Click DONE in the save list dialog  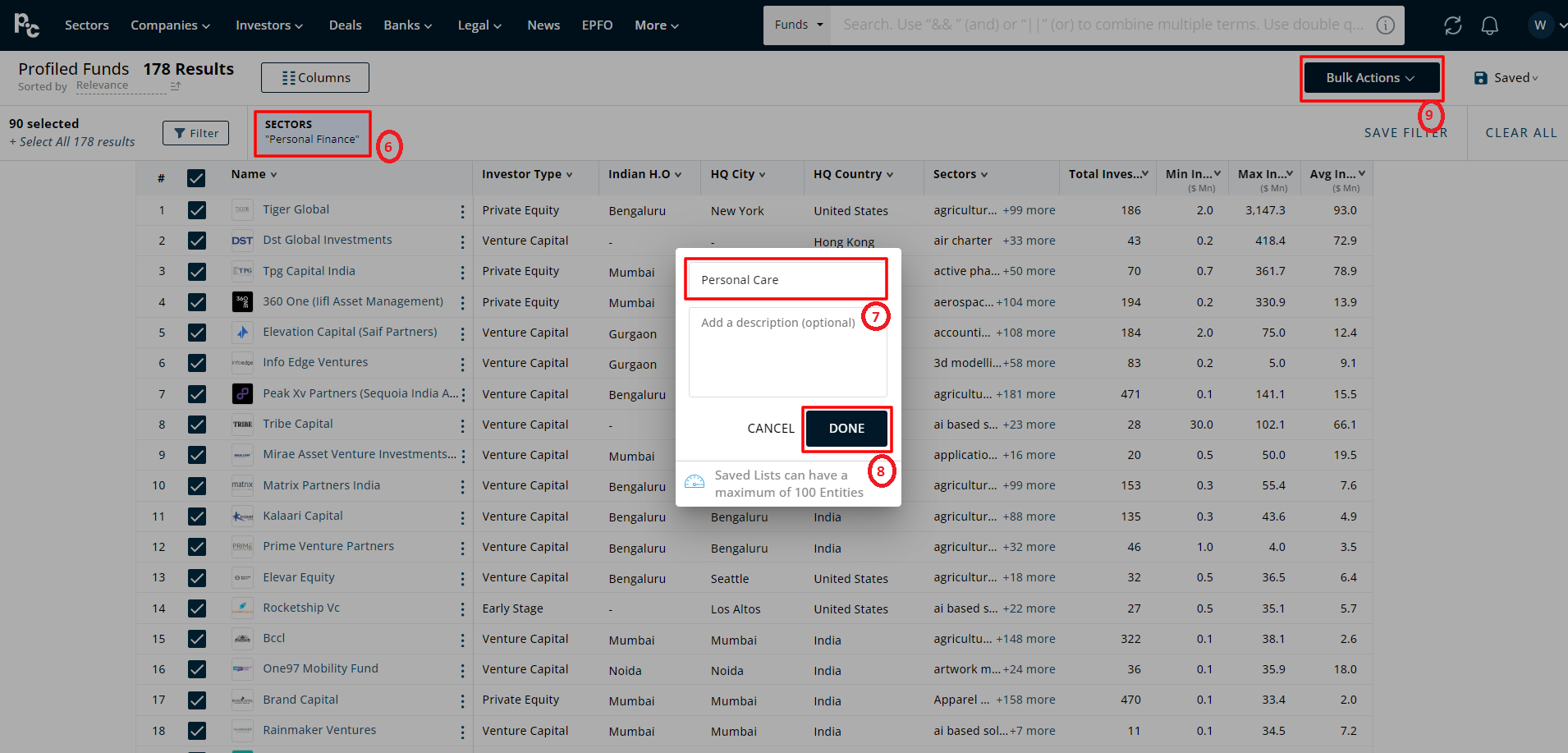(846, 429)
